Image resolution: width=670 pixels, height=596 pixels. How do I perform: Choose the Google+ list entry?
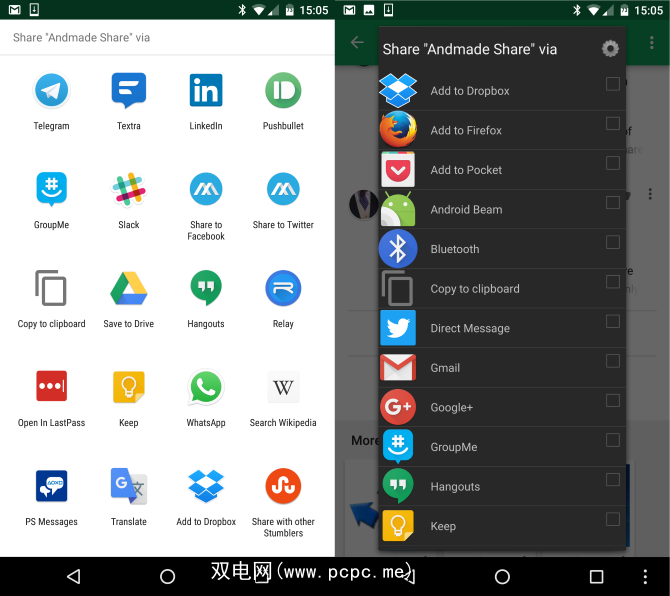[x=502, y=407]
